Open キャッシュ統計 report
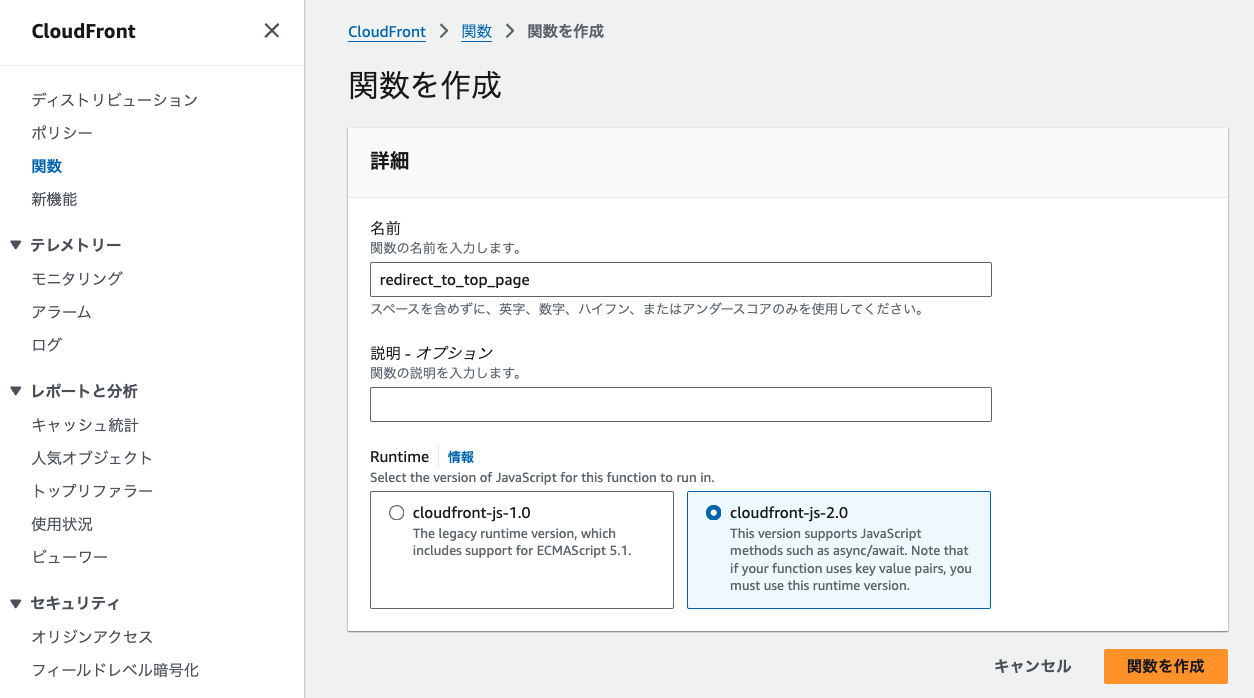The height and width of the screenshot is (698, 1254). tap(85, 425)
